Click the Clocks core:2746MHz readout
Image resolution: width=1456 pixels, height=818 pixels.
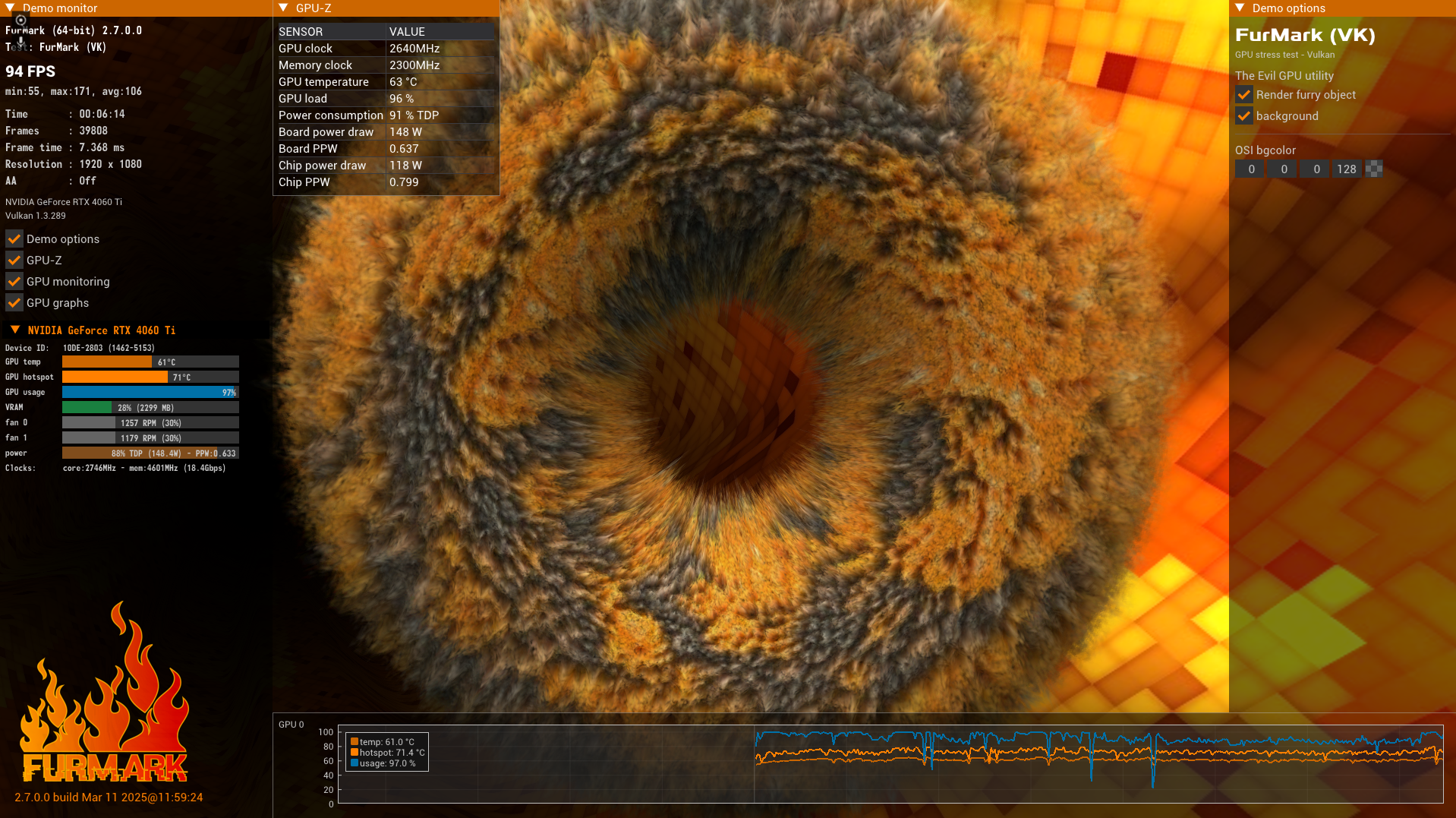(144, 468)
